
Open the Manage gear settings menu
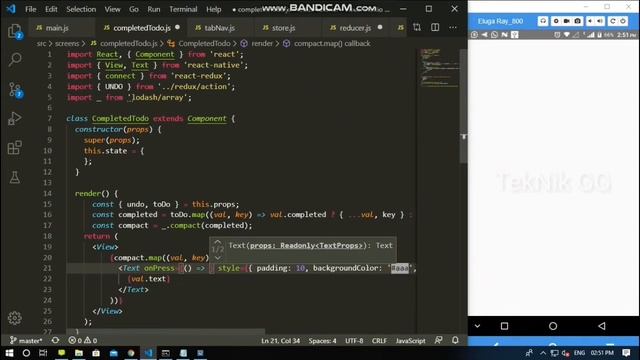click(x=15, y=318)
